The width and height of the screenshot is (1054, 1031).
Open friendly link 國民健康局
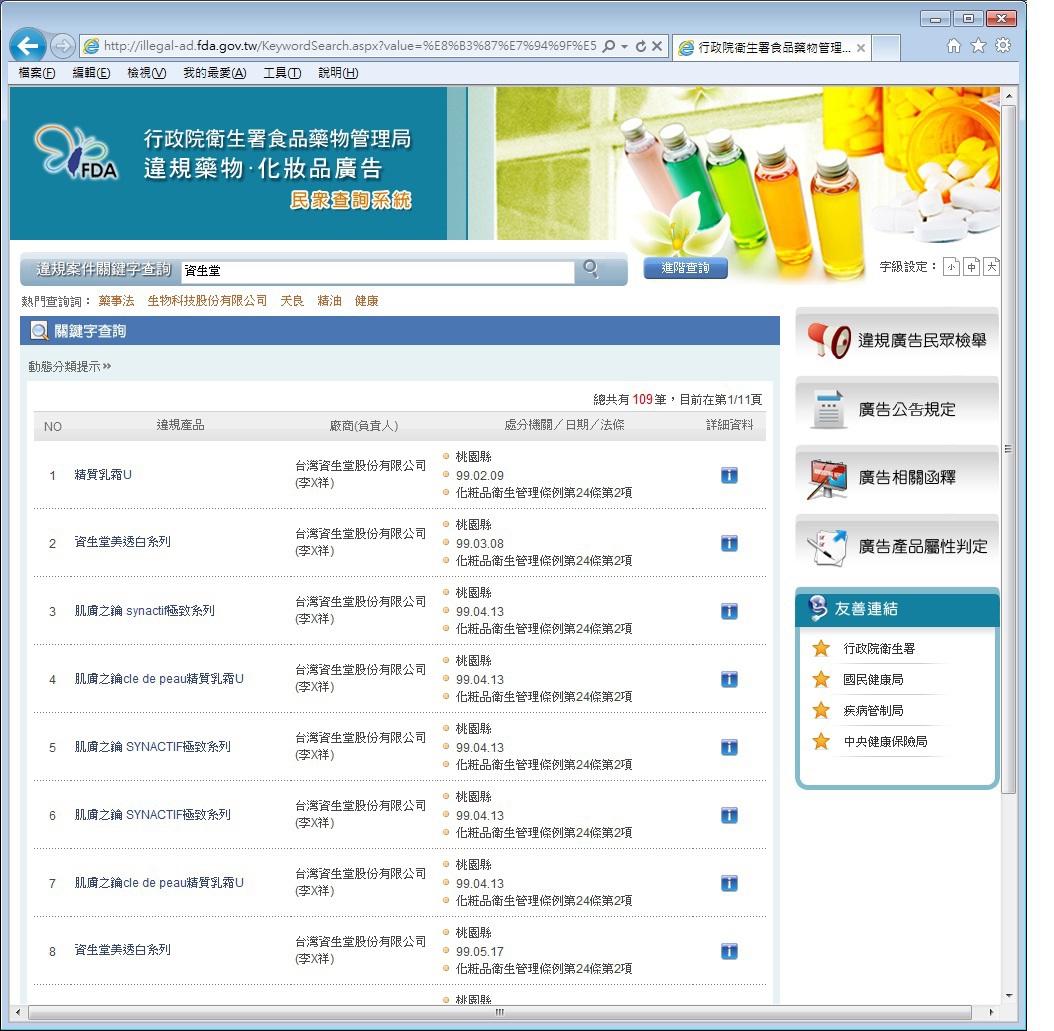873,679
